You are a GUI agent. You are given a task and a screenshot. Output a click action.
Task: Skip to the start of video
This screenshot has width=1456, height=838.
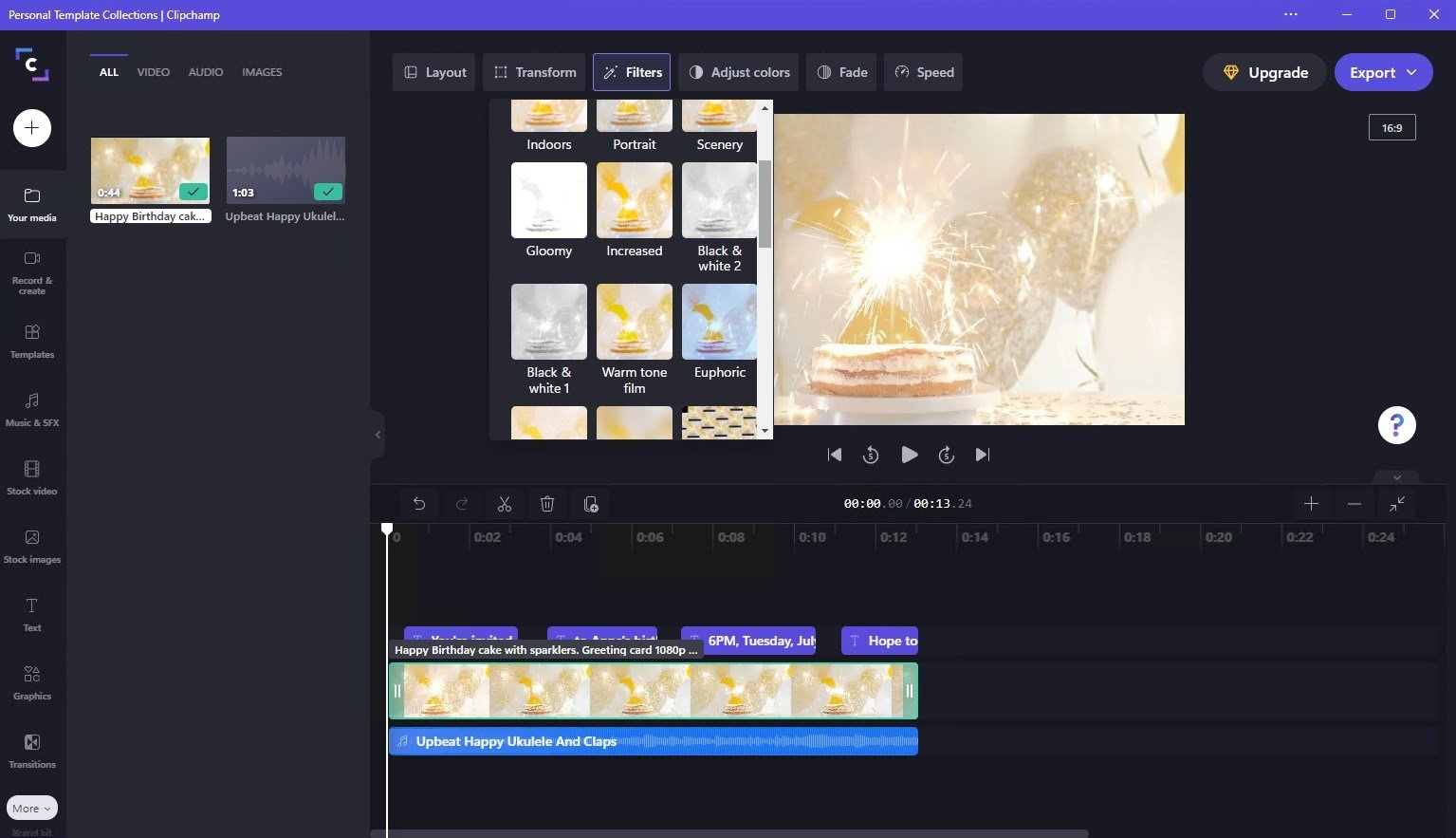coord(835,455)
